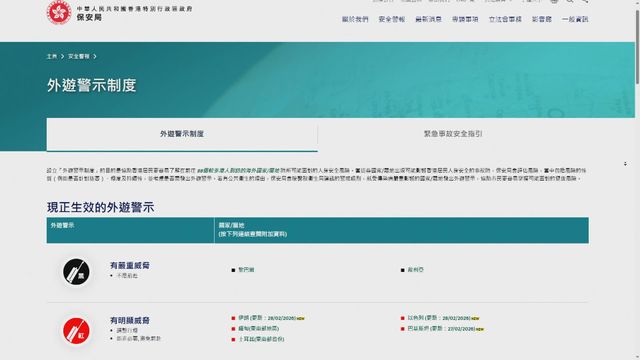Open the 一般資訊 menu
Screen dimensions: 640x360
575,19
